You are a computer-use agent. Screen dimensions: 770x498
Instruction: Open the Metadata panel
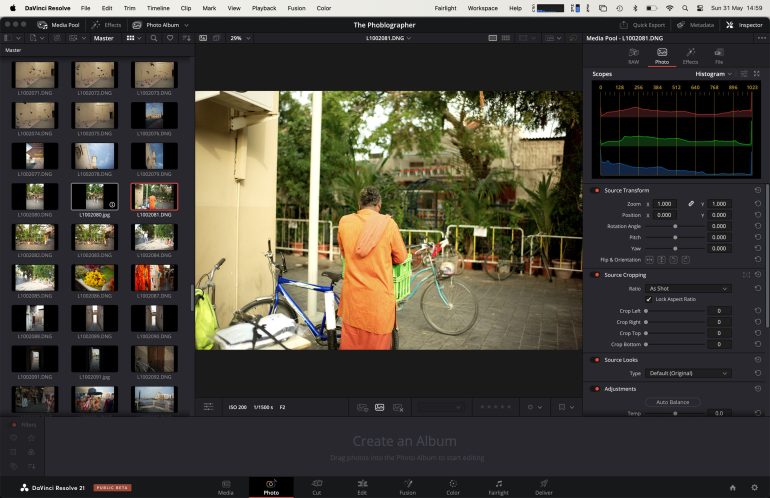(695, 25)
